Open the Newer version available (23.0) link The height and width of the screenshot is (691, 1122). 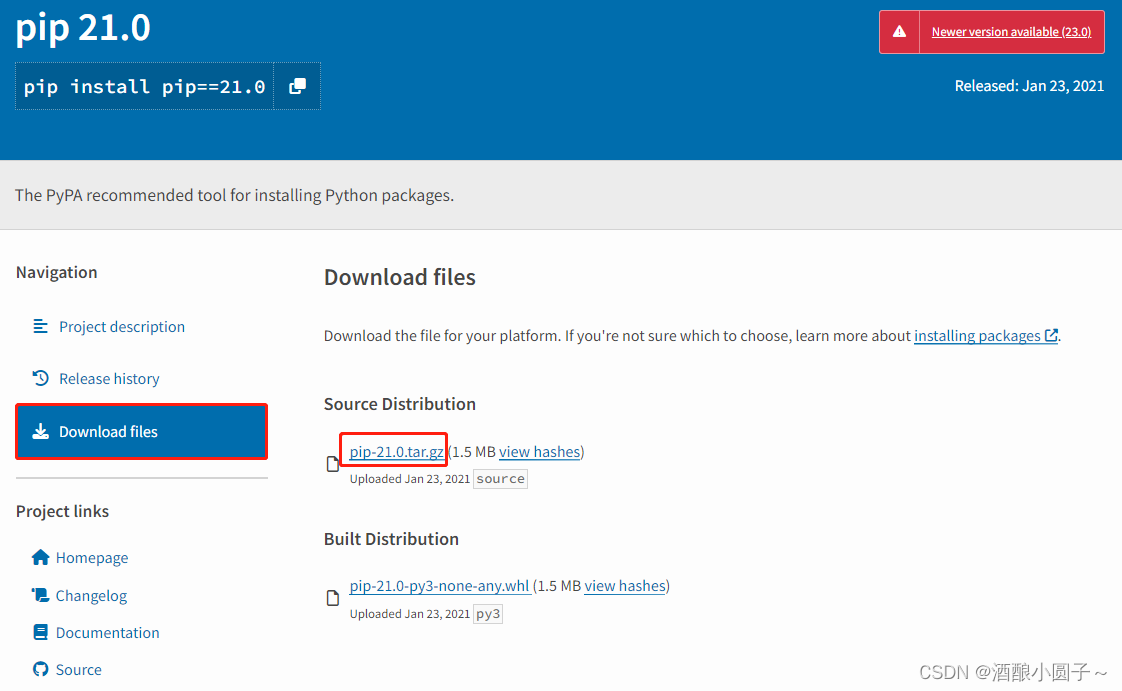[1011, 31]
